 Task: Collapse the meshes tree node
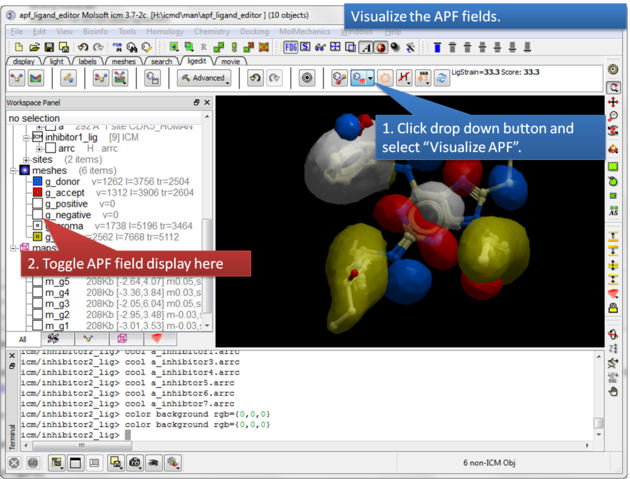(x=14, y=171)
